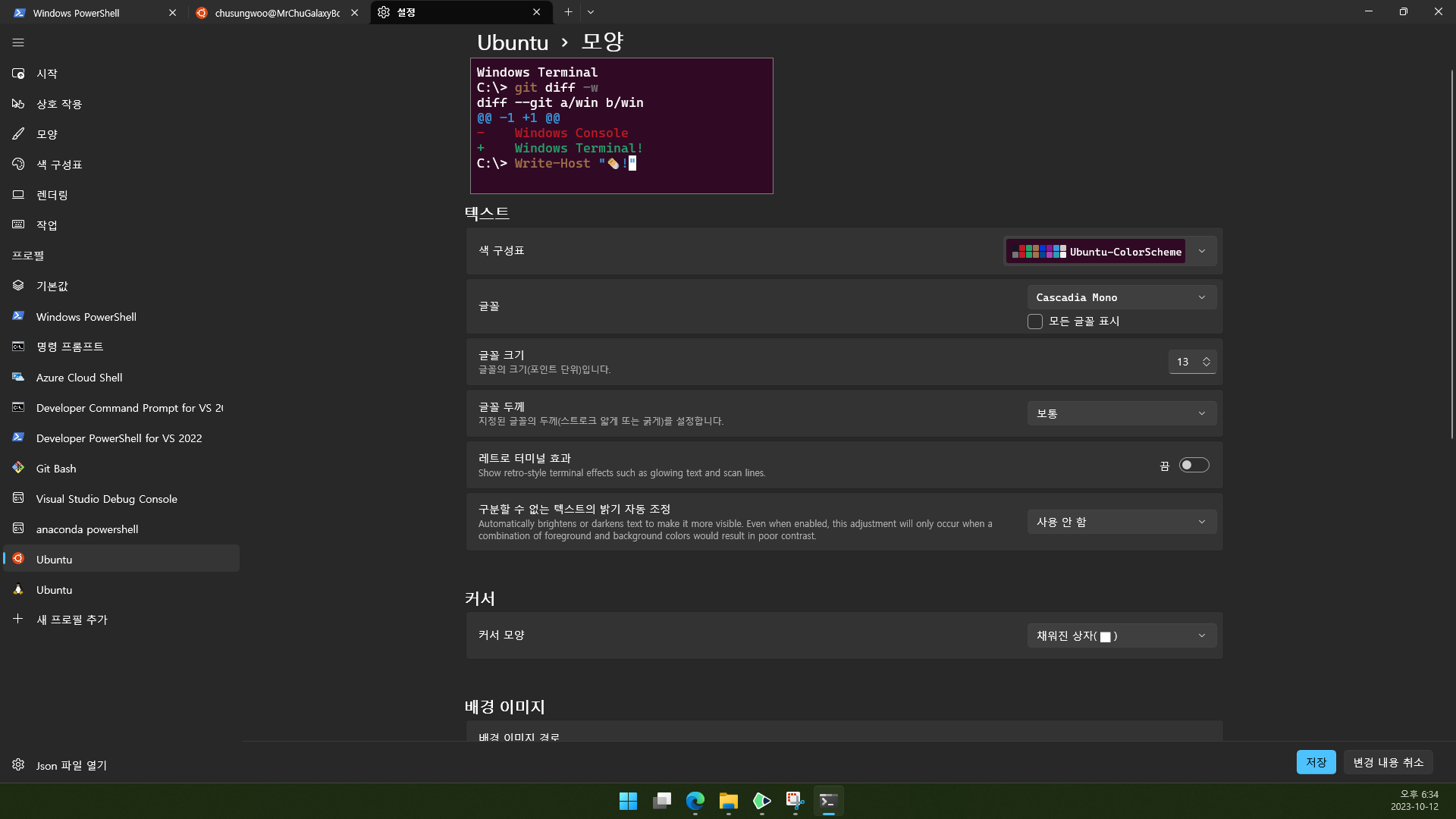Open Task View from taskbar
The image size is (1456, 819).
coord(661,801)
